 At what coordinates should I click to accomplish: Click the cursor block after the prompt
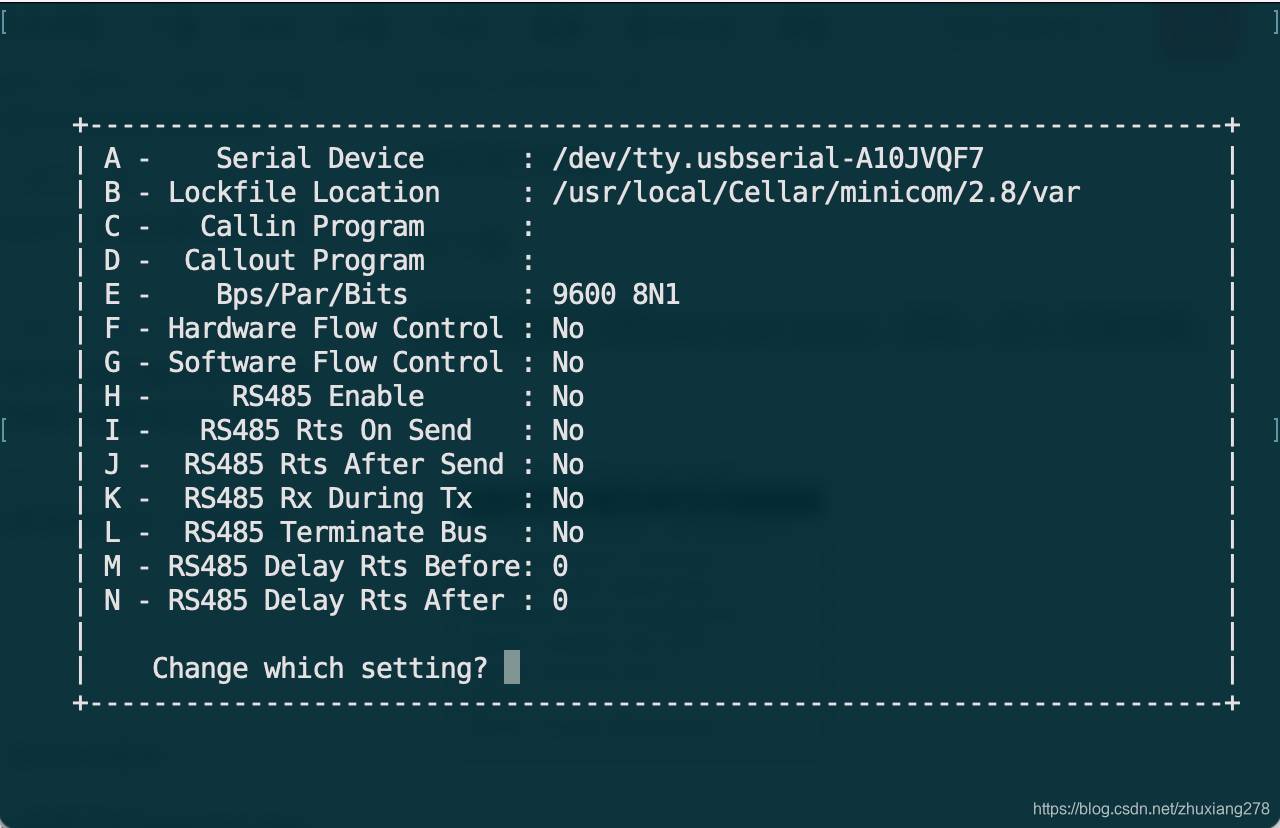511,667
